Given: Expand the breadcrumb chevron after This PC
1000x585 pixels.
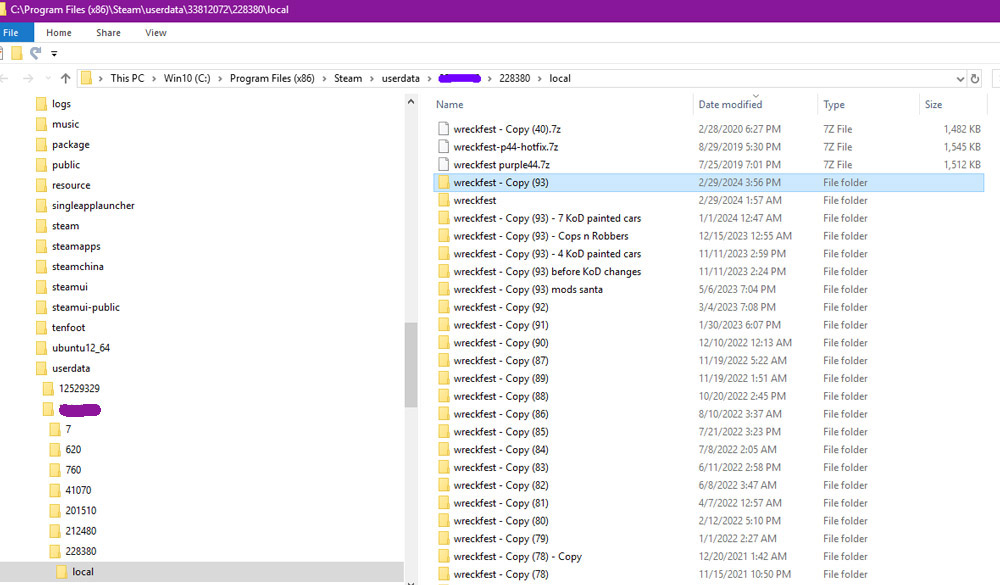Looking at the screenshot, I should click(154, 78).
